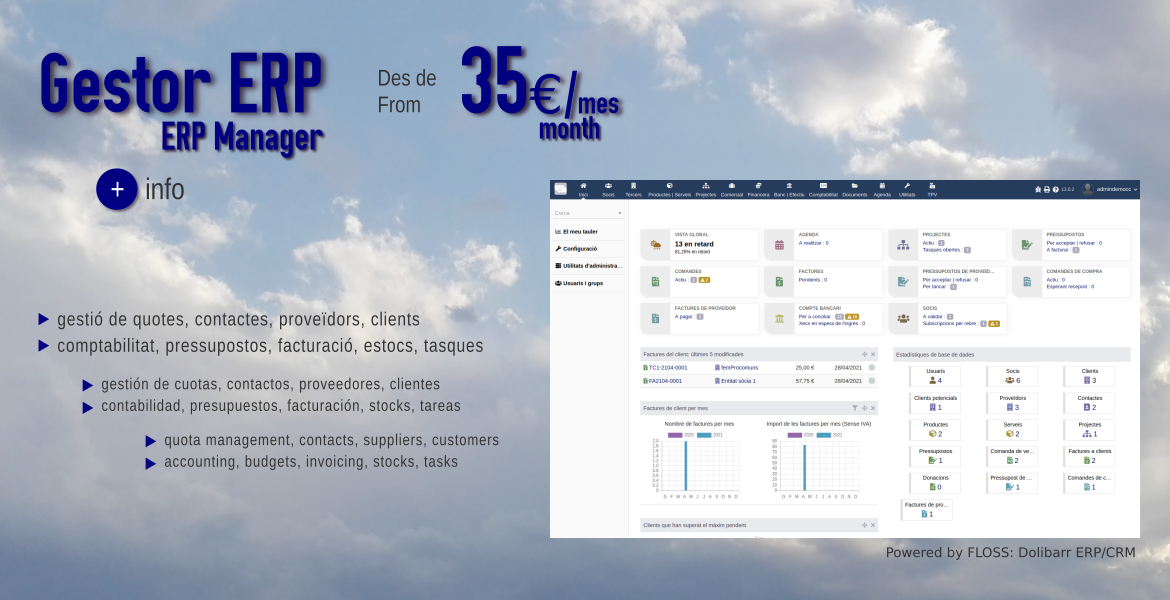Open the Cerca search dropdown
Viewport: 1170px width, 600px height.
tap(588, 213)
